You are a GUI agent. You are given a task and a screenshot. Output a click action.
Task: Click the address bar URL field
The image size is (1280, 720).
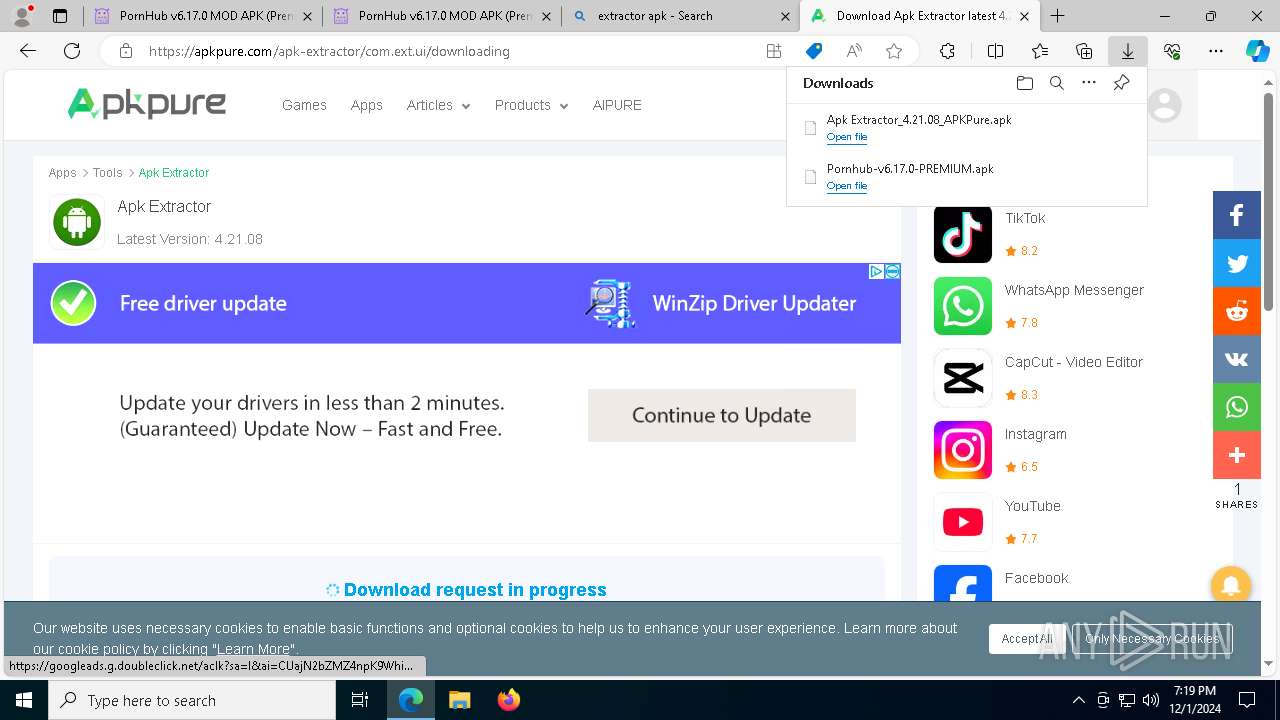450,51
